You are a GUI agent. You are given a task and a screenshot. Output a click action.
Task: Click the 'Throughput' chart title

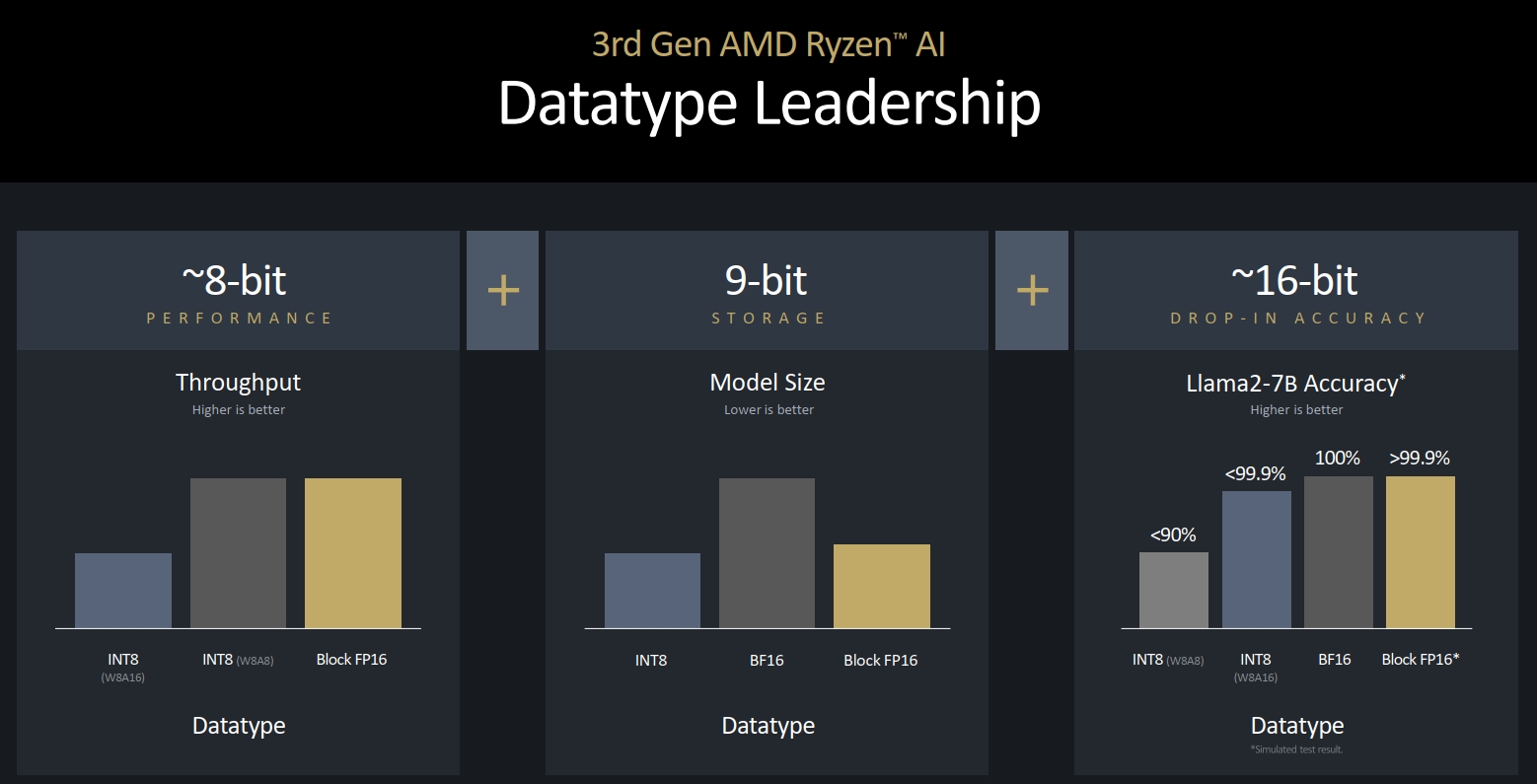tap(238, 383)
